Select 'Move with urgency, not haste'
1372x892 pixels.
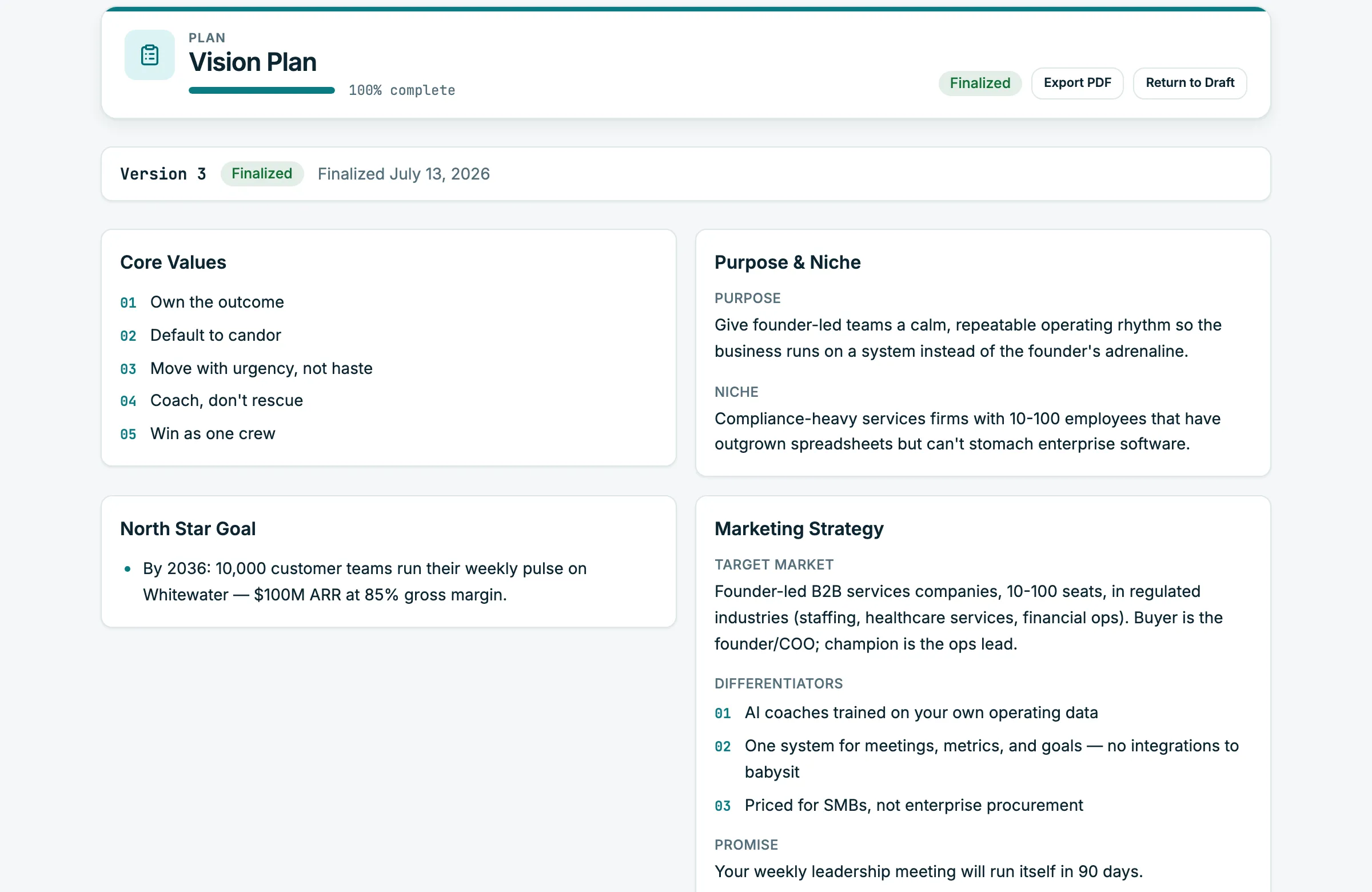click(261, 368)
